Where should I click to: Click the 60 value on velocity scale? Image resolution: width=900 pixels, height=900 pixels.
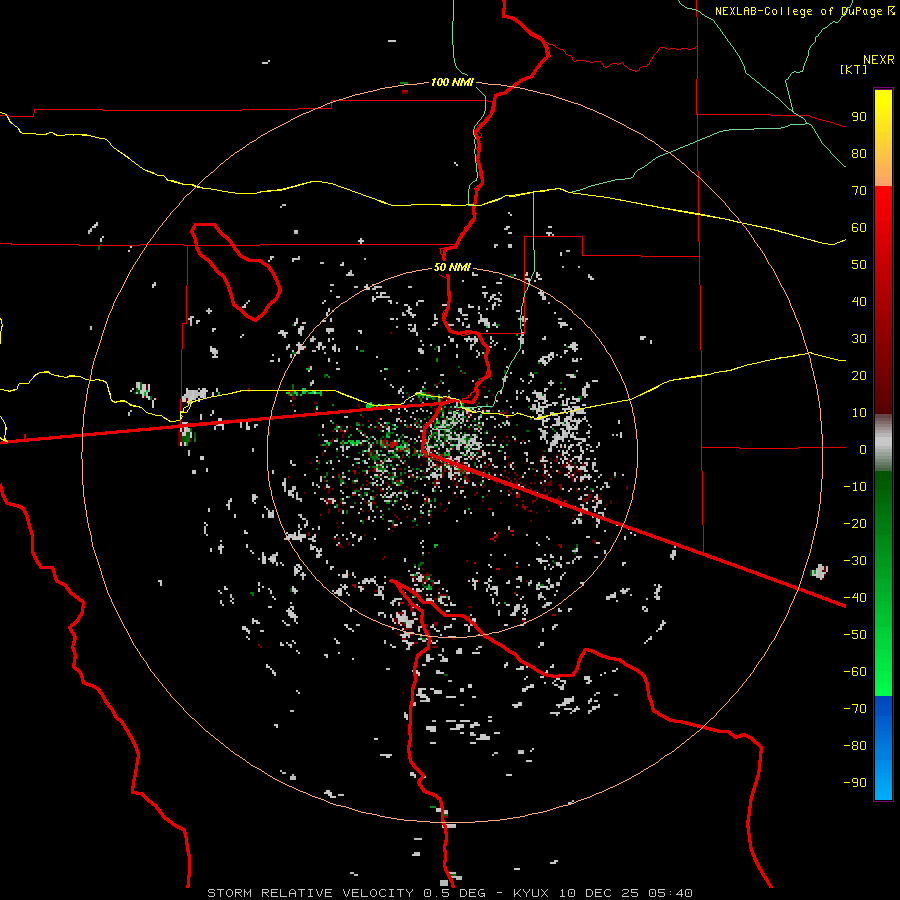(859, 227)
